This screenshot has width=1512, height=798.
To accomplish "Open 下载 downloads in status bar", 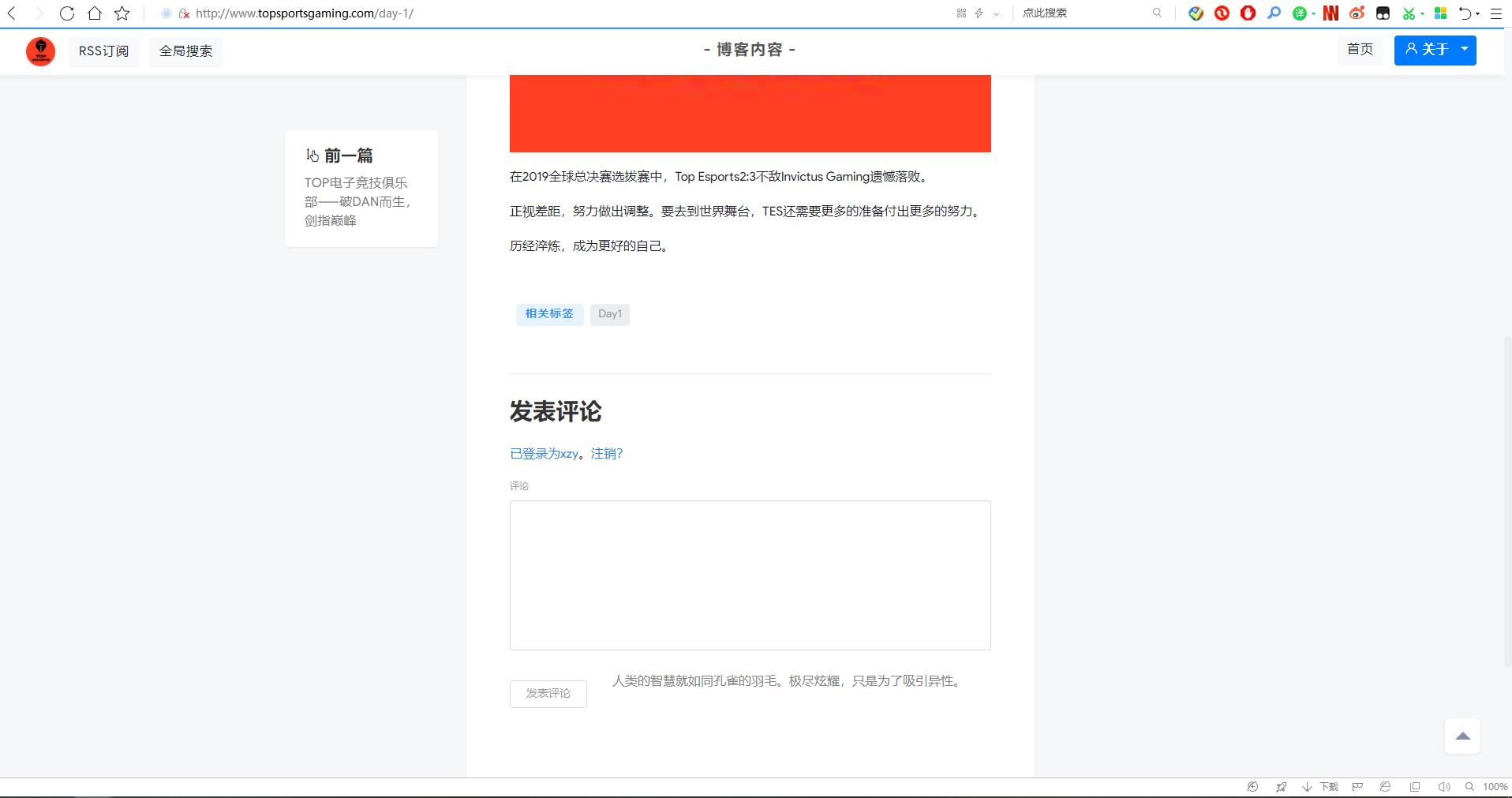I will pos(1320,787).
